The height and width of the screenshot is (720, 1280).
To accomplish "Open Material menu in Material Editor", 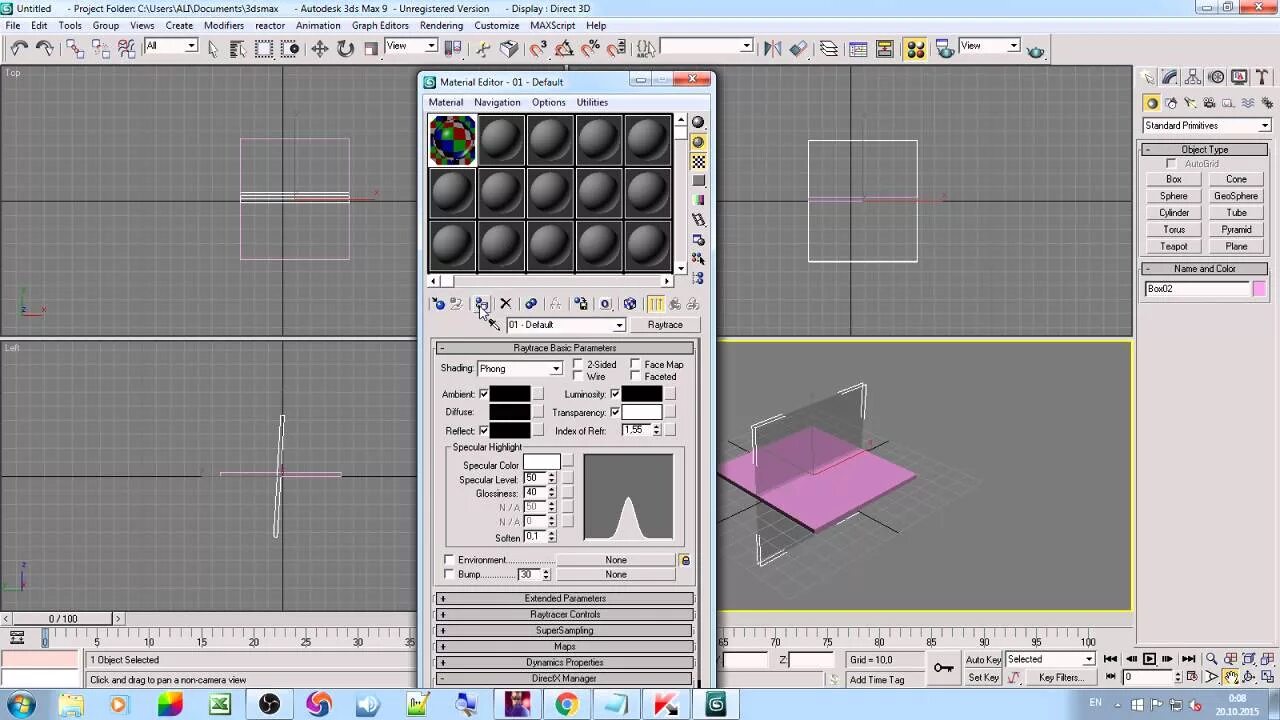I will [x=446, y=102].
